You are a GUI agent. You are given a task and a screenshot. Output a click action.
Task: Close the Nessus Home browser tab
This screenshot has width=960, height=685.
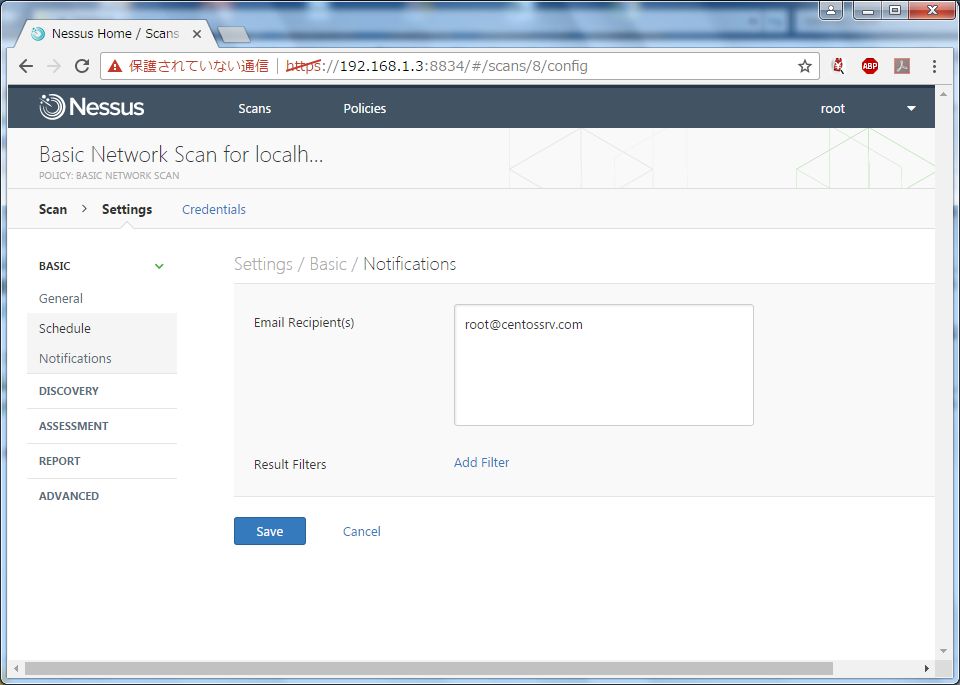click(197, 34)
